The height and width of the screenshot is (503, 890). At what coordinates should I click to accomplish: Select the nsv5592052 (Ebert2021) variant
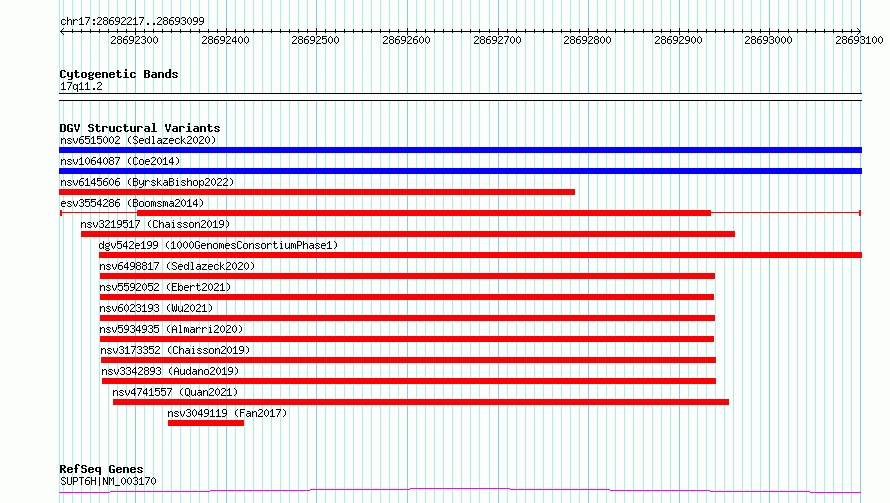tap(165, 287)
